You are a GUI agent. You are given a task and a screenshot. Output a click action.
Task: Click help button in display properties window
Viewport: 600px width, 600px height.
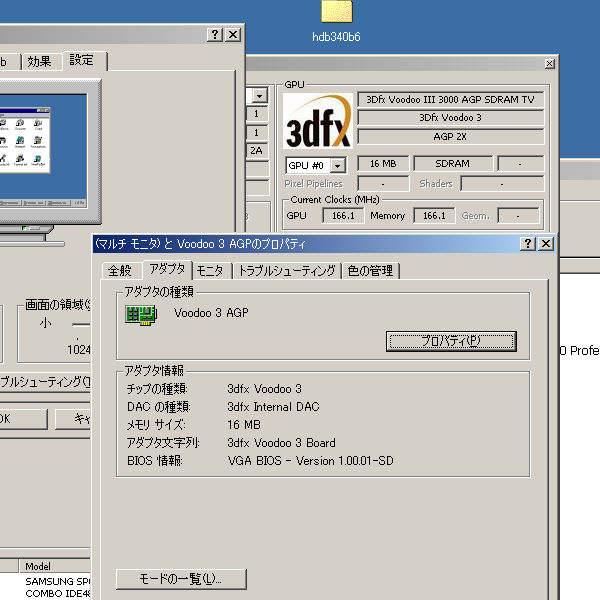coord(215,35)
